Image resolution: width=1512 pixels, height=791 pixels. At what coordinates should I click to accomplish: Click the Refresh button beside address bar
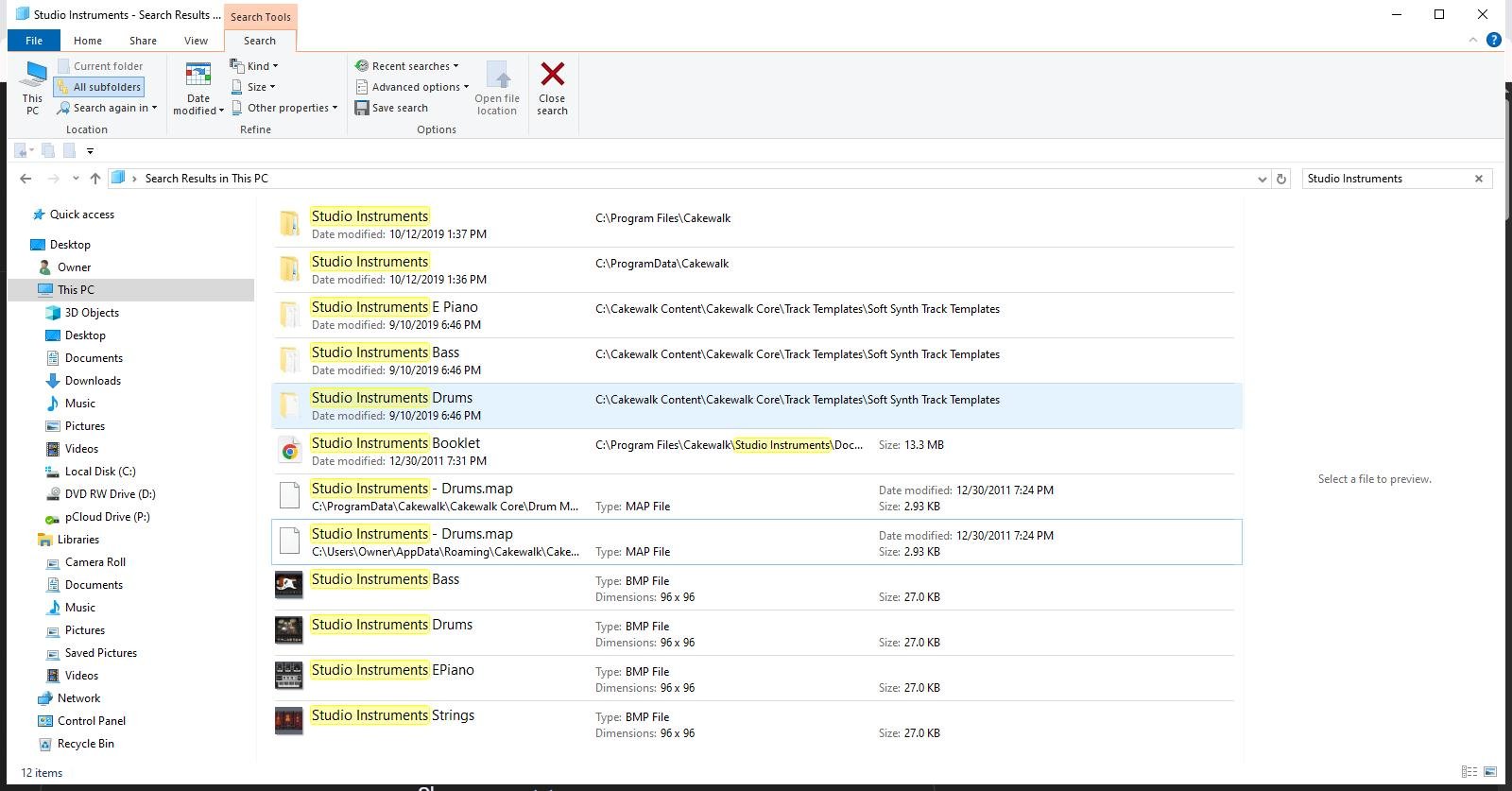click(1281, 179)
